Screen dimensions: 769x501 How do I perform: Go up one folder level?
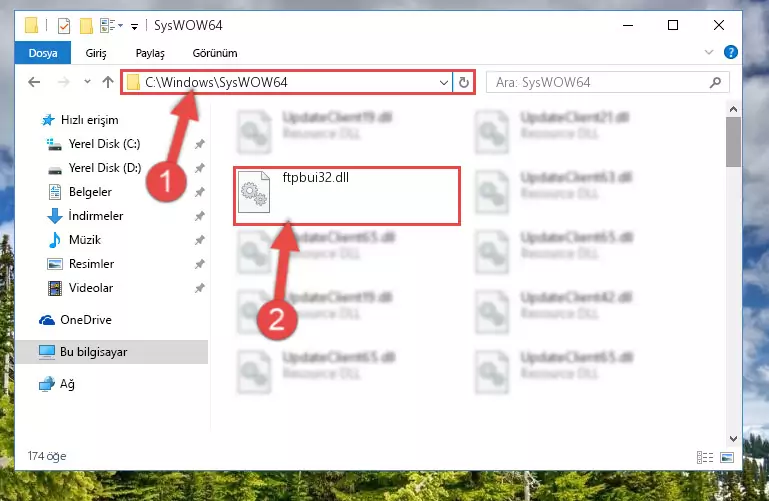click(x=108, y=82)
